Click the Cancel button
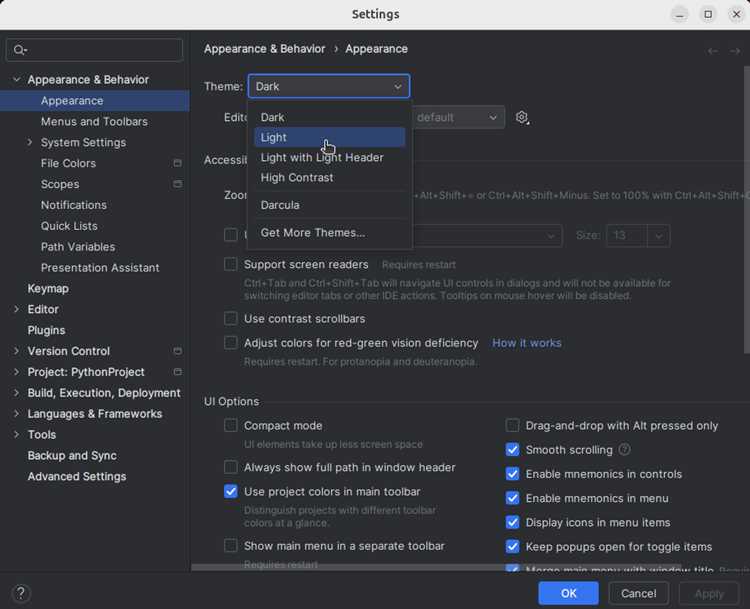Screen dimensions: 750x609 638,593
